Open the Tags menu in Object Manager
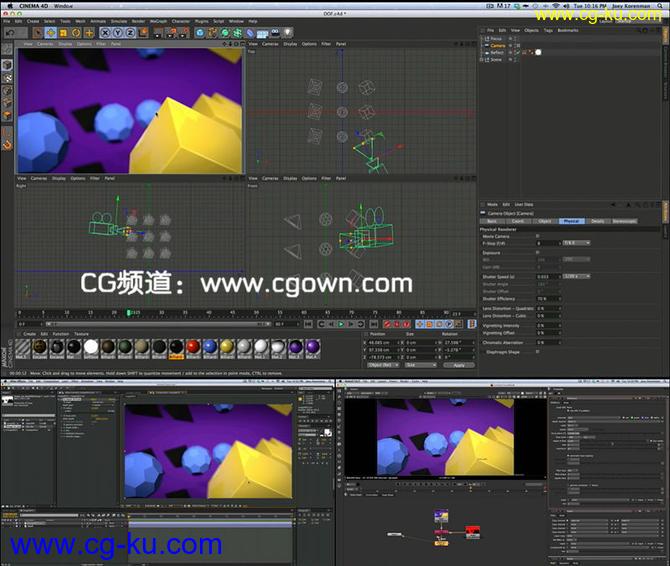670x566 pixels. (x=548, y=30)
